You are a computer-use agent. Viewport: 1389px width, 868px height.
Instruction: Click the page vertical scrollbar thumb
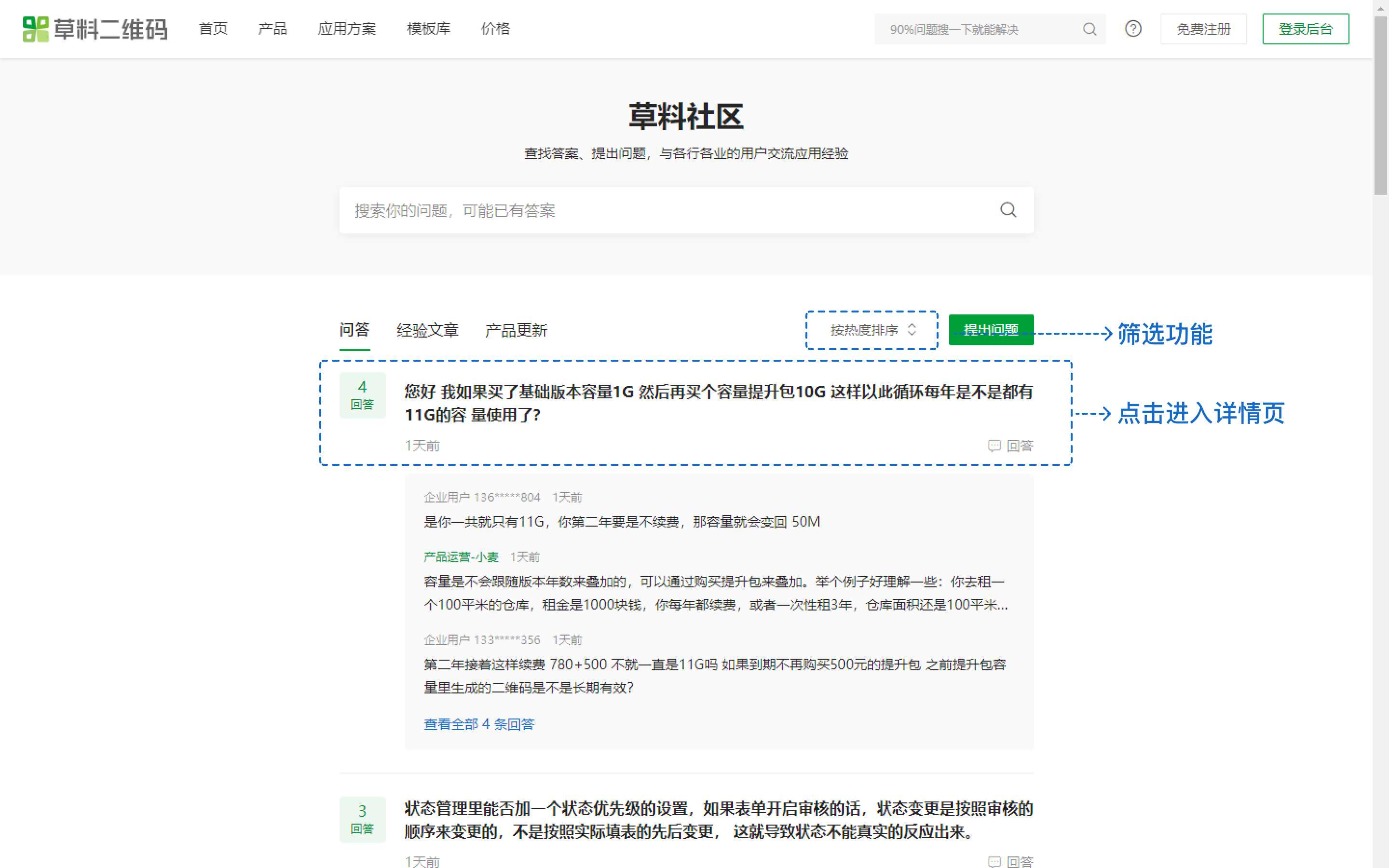(x=1380, y=106)
